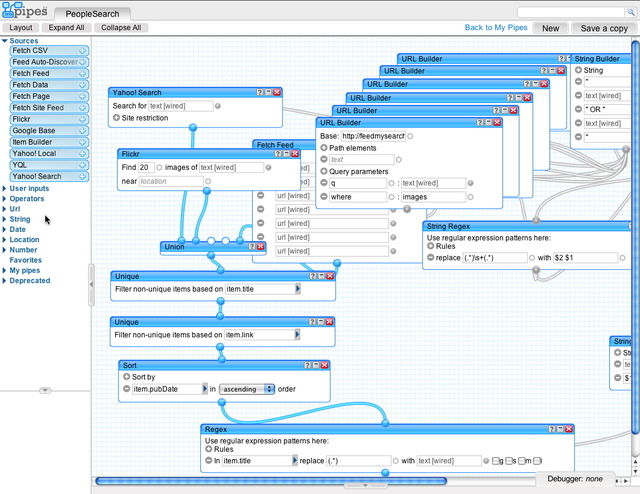
Task: Add a Site restriction in Yahoo! Search
Action: tap(116, 118)
